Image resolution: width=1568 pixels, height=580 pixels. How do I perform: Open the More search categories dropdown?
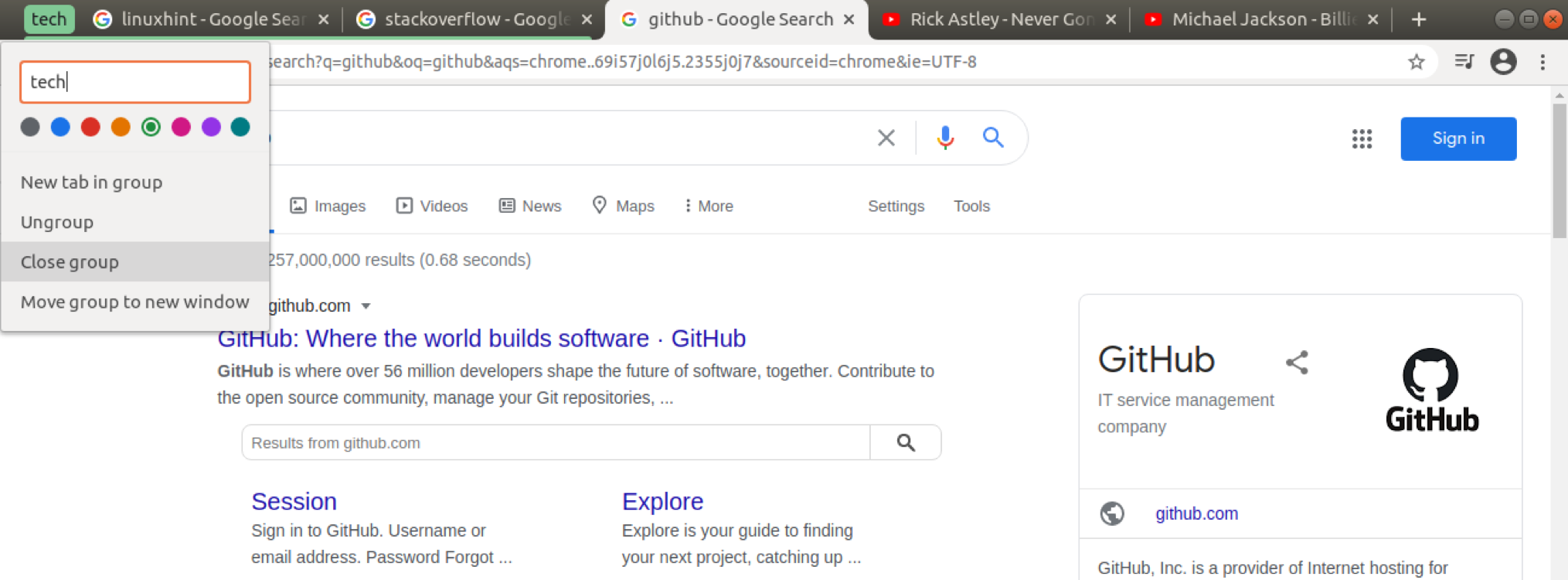click(708, 206)
